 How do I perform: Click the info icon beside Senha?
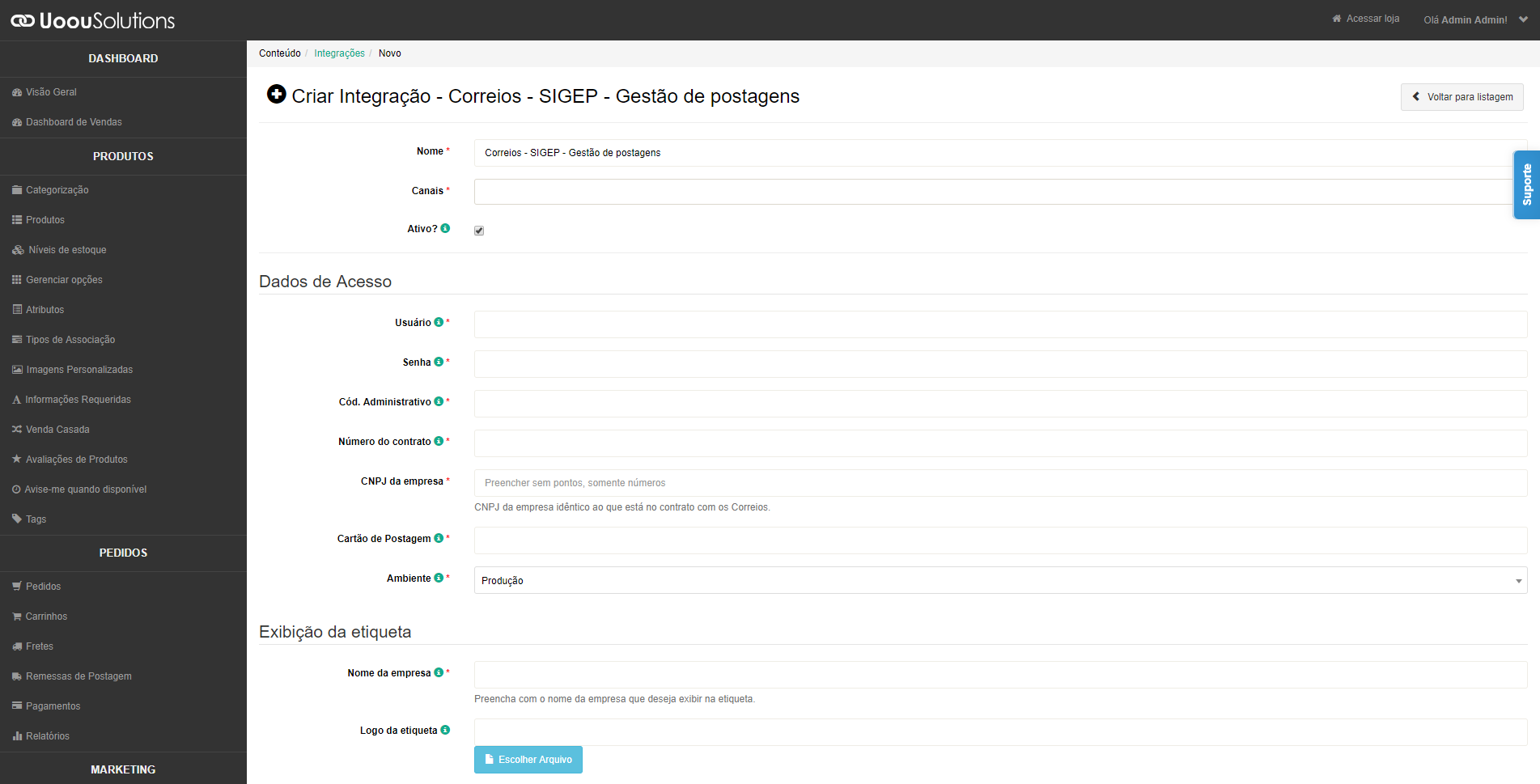[x=439, y=362]
